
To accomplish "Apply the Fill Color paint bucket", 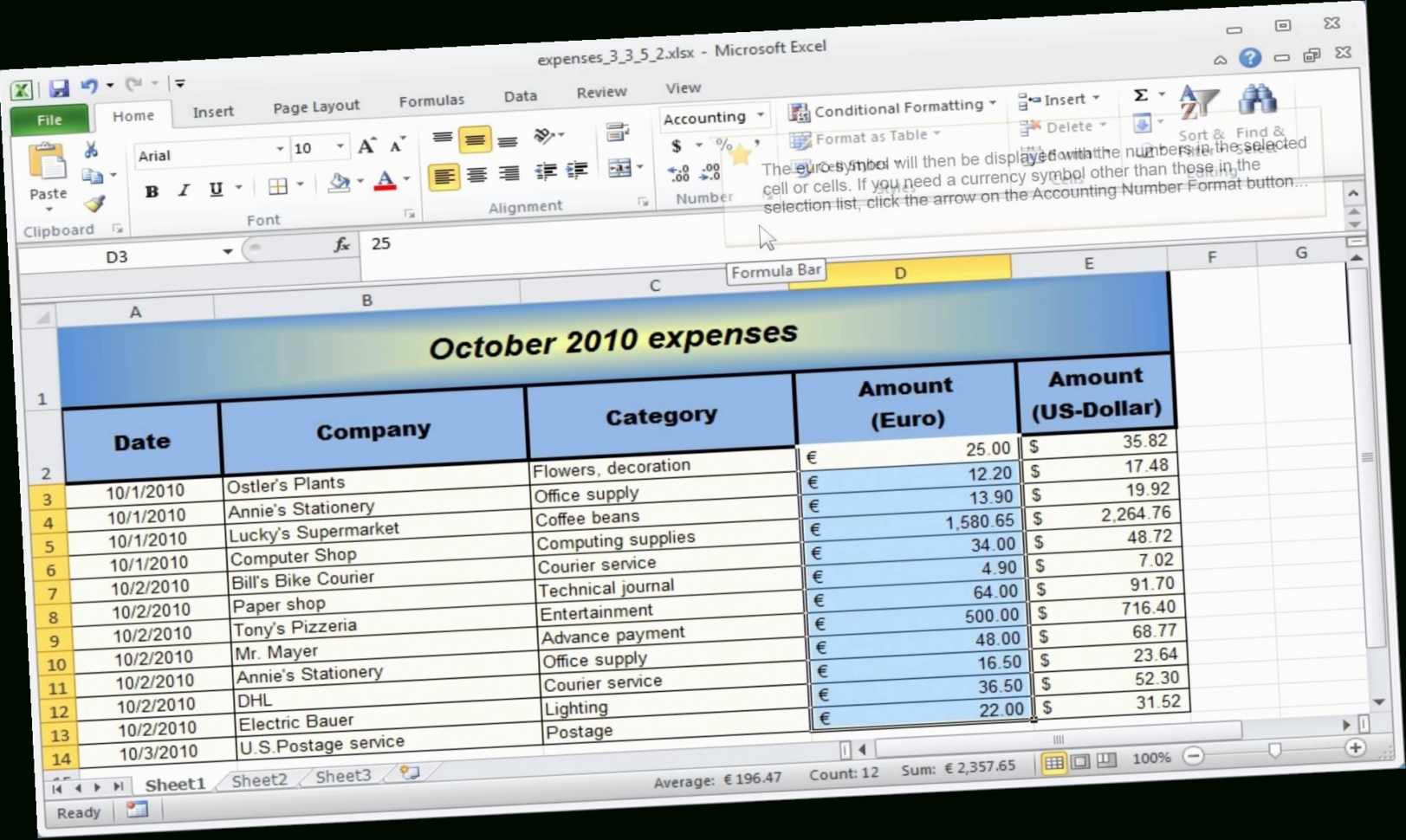I will tap(339, 183).
